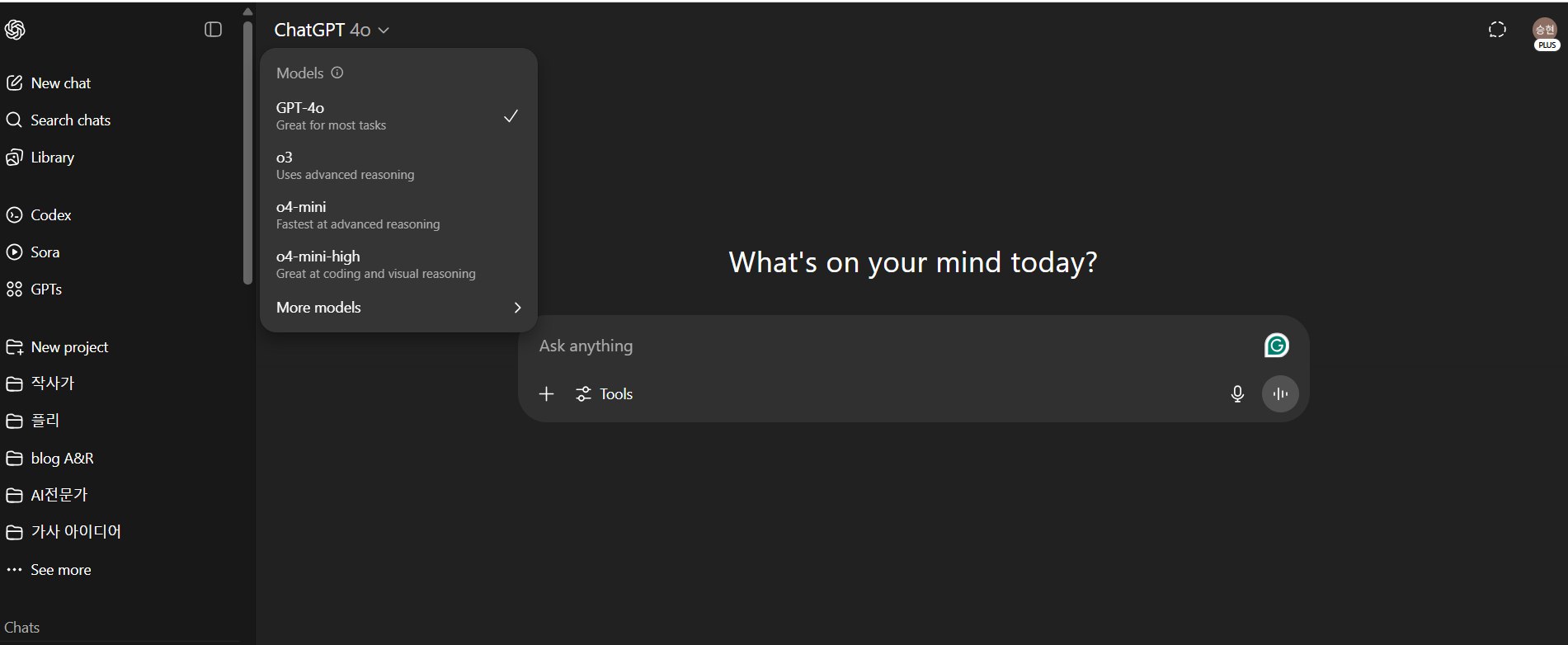Click the Ask anything input field

[x=891, y=346]
